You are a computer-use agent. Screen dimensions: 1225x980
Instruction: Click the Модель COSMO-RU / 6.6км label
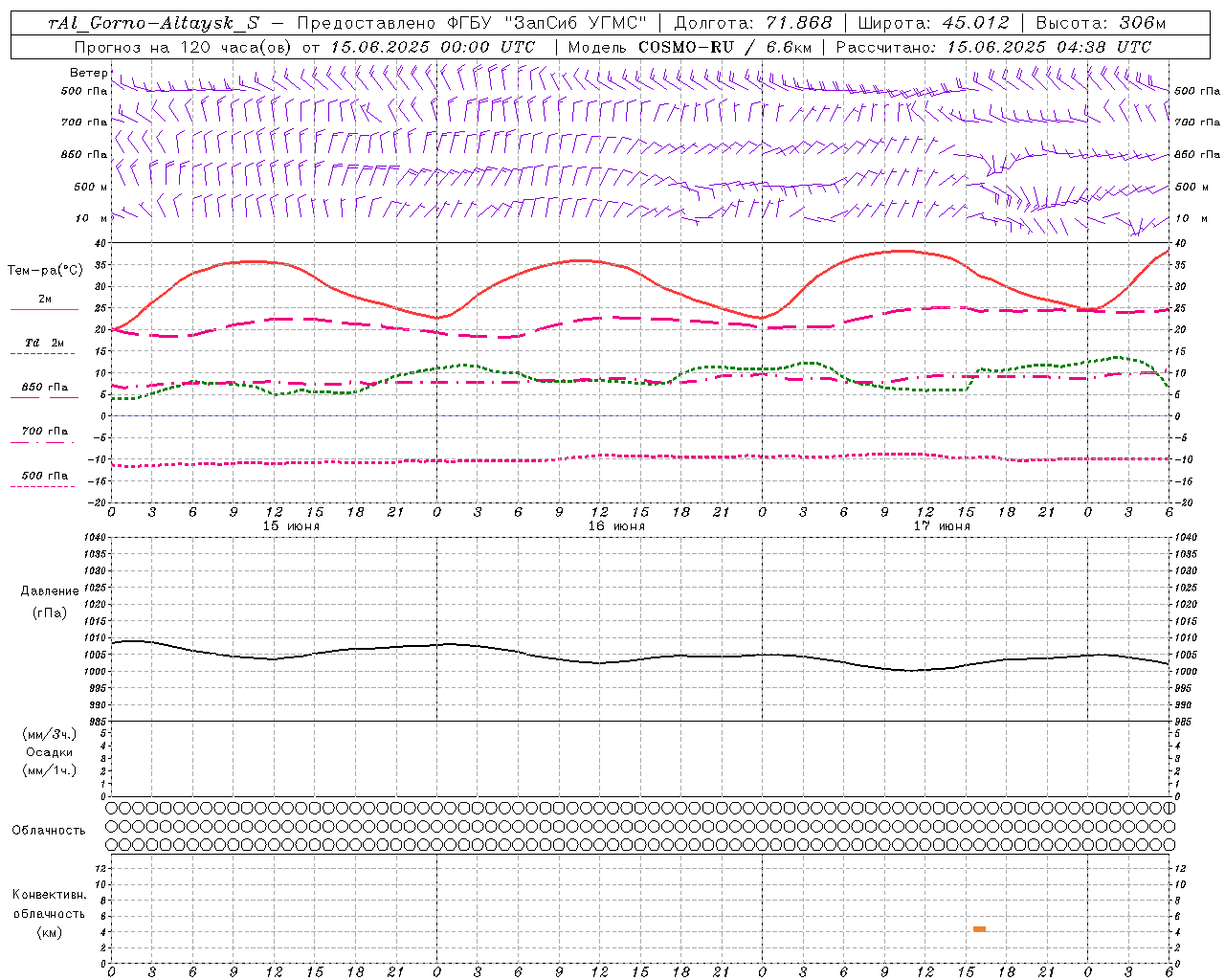(x=689, y=47)
